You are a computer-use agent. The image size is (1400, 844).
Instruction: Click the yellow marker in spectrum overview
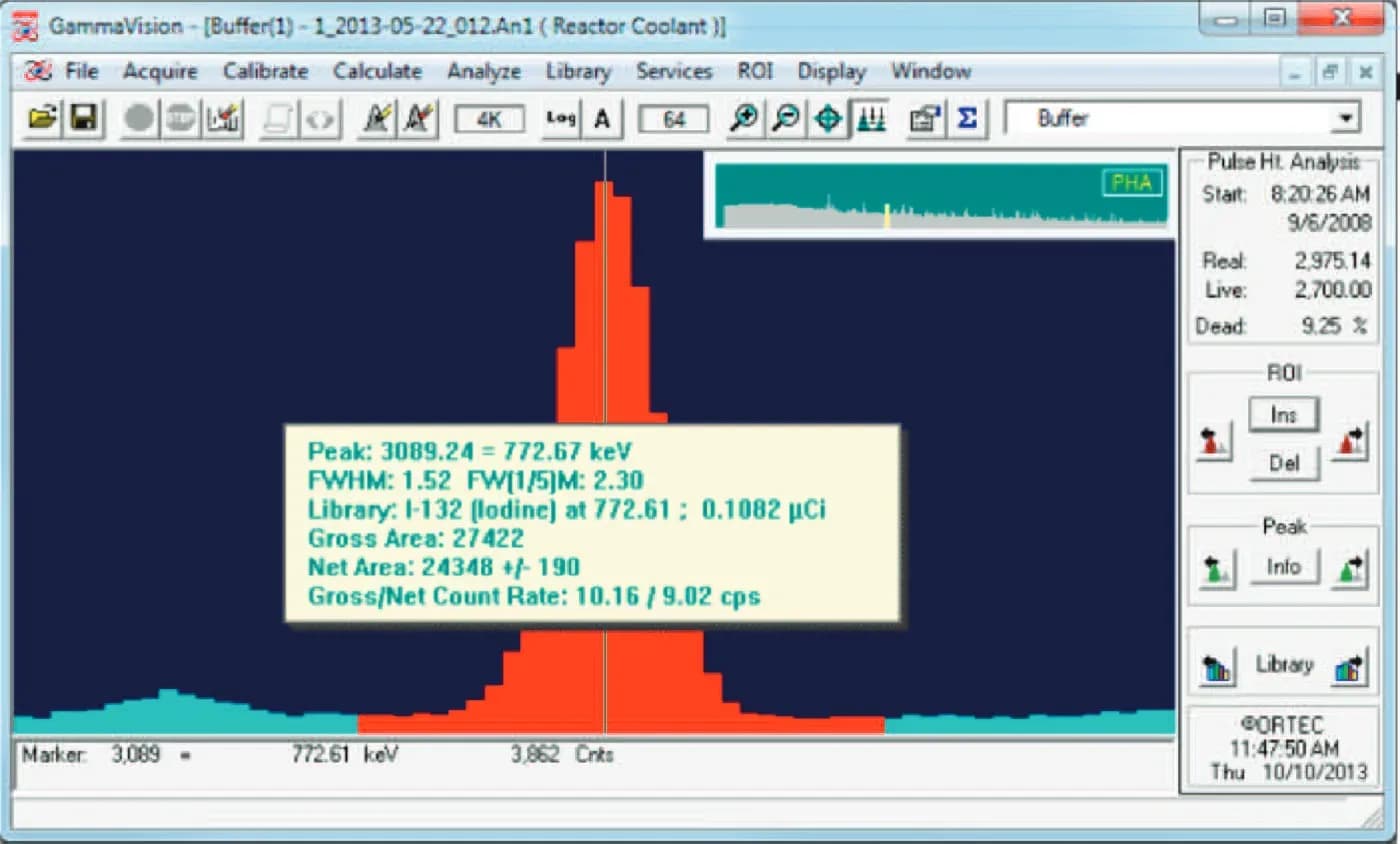(x=886, y=215)
